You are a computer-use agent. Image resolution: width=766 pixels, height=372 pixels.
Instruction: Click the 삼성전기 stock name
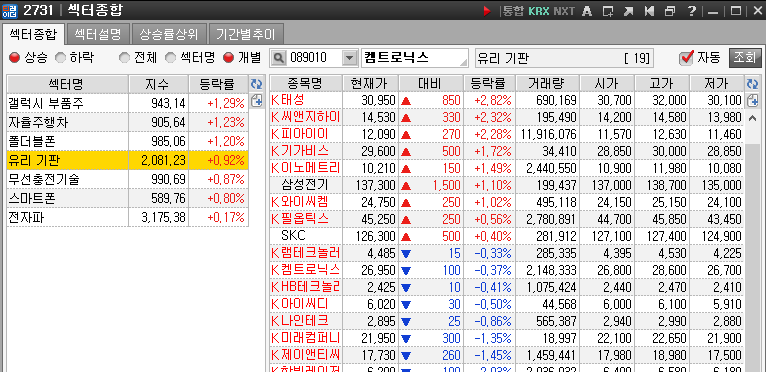305,185
